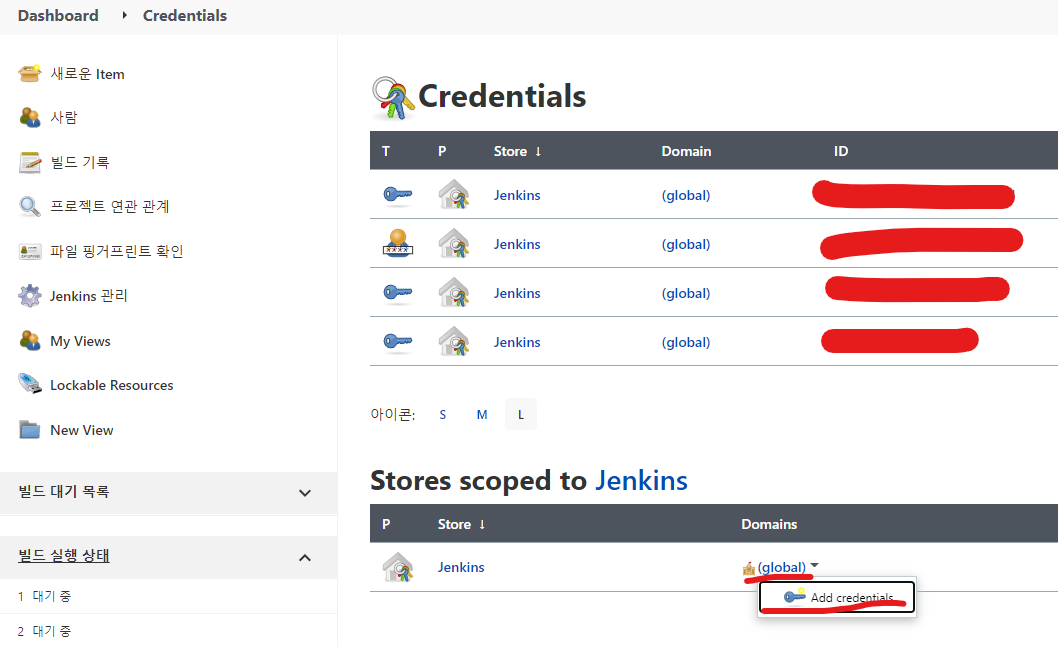Screen dimensions: 1058x647
Task: Set icon size to S
Action: (443, 414)
